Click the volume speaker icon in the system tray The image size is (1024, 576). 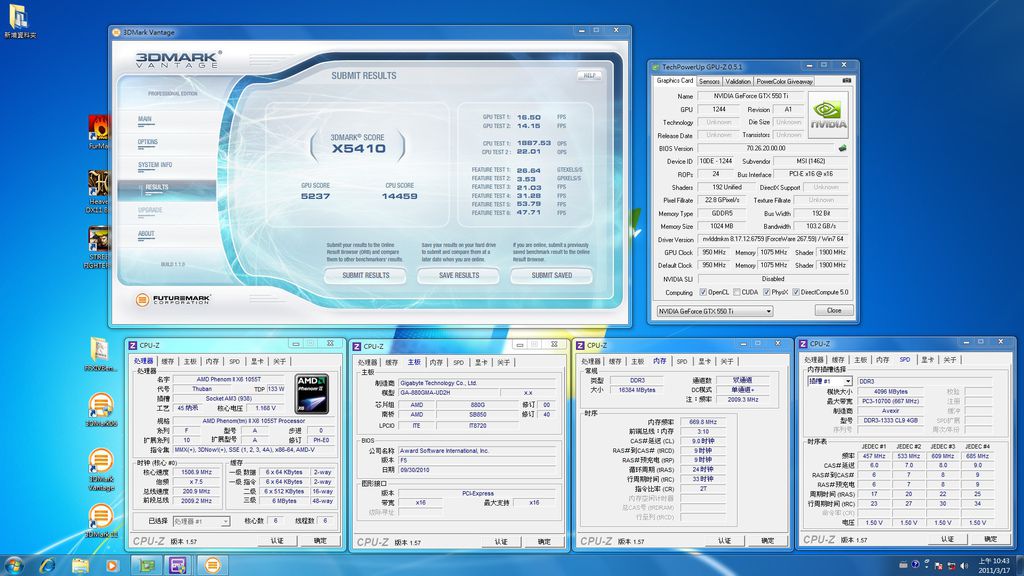(963, 566)
